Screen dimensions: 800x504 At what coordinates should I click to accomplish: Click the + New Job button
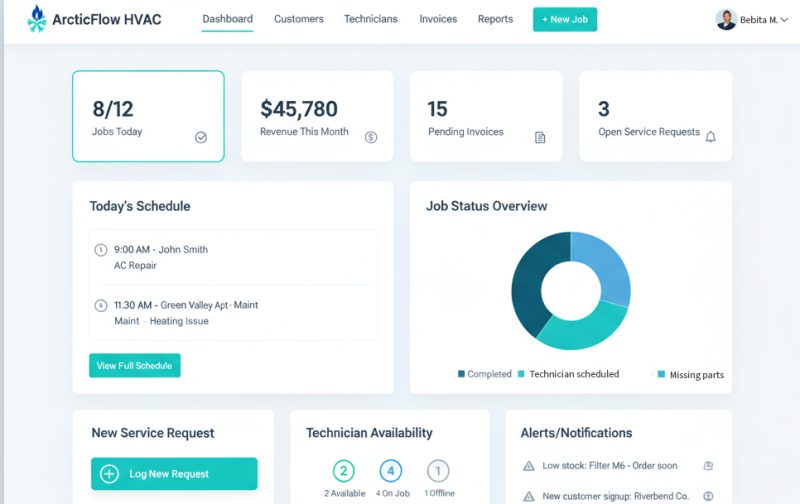click(565, 19)
